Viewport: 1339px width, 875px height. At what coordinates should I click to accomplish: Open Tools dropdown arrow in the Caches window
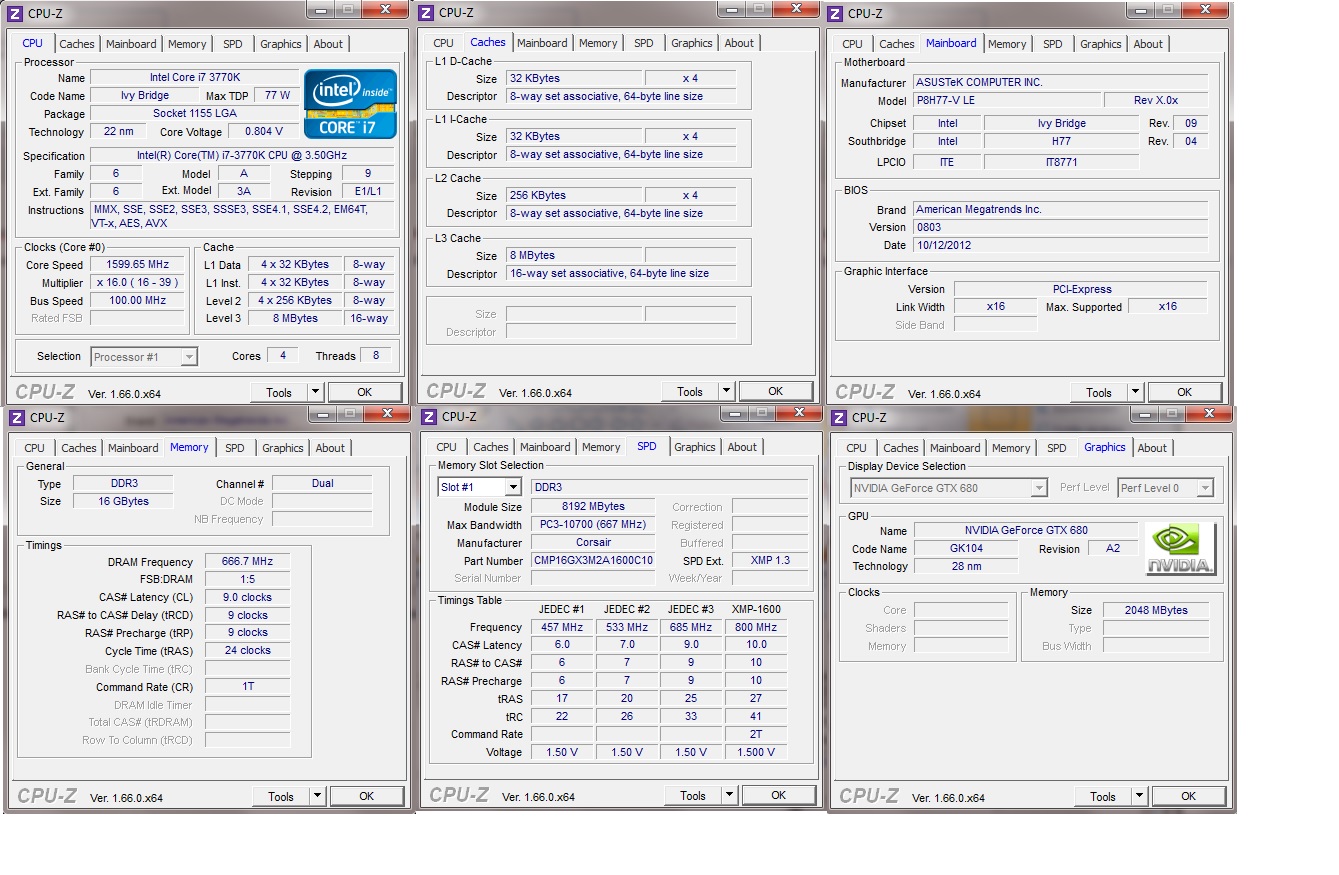click(727, 391)
